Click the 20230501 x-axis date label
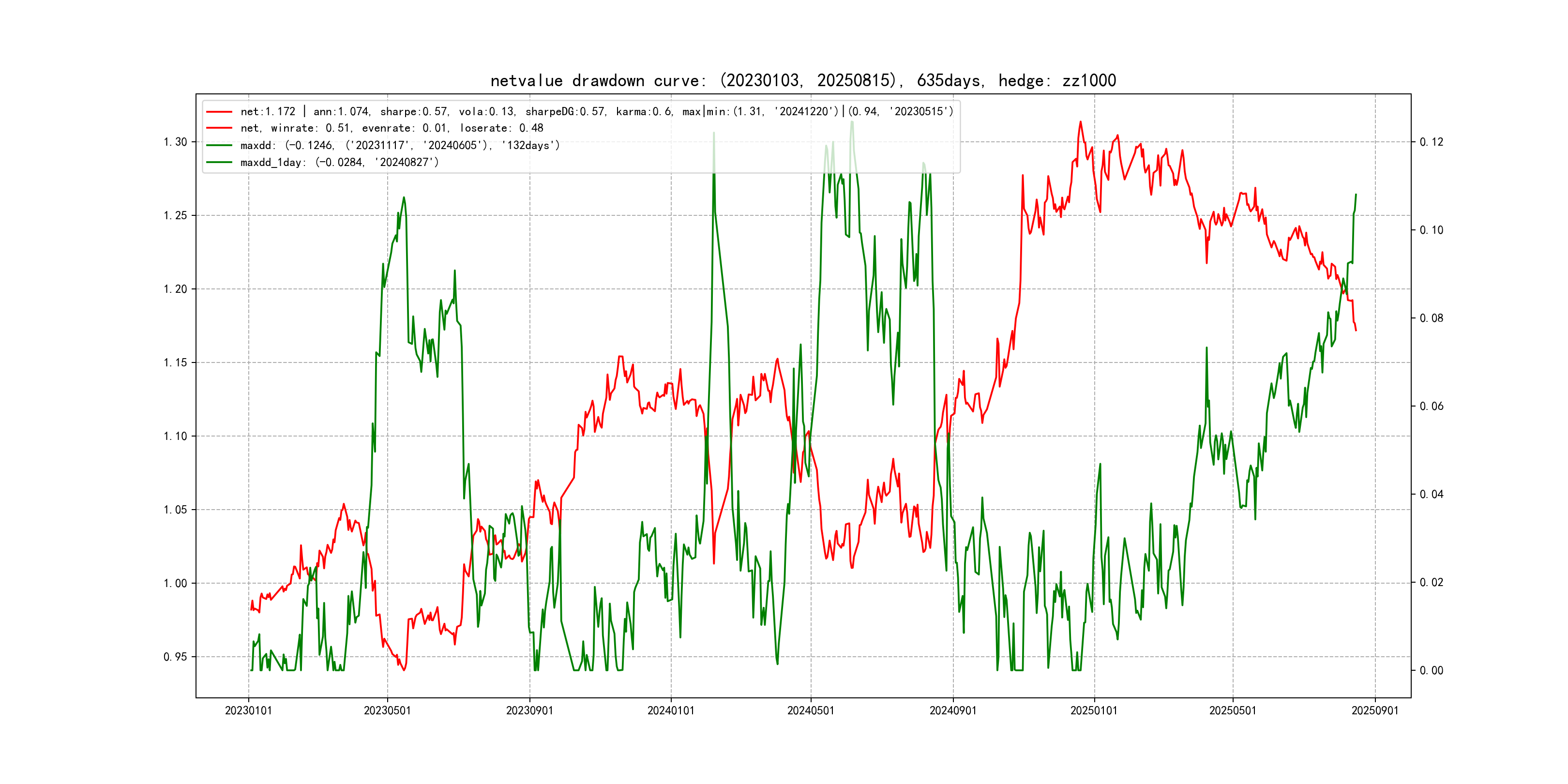Screen dimensions: 1568x784 (x=387, y=711)
